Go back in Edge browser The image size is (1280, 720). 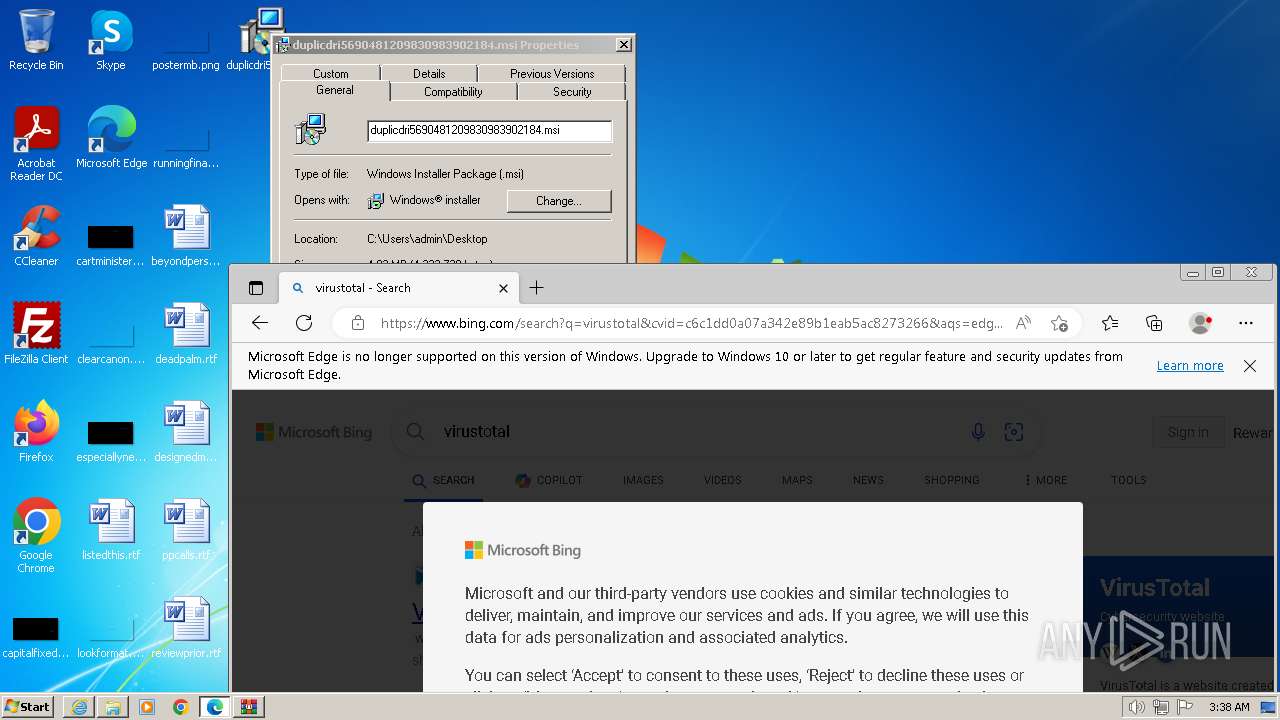[x=260, y=323]
